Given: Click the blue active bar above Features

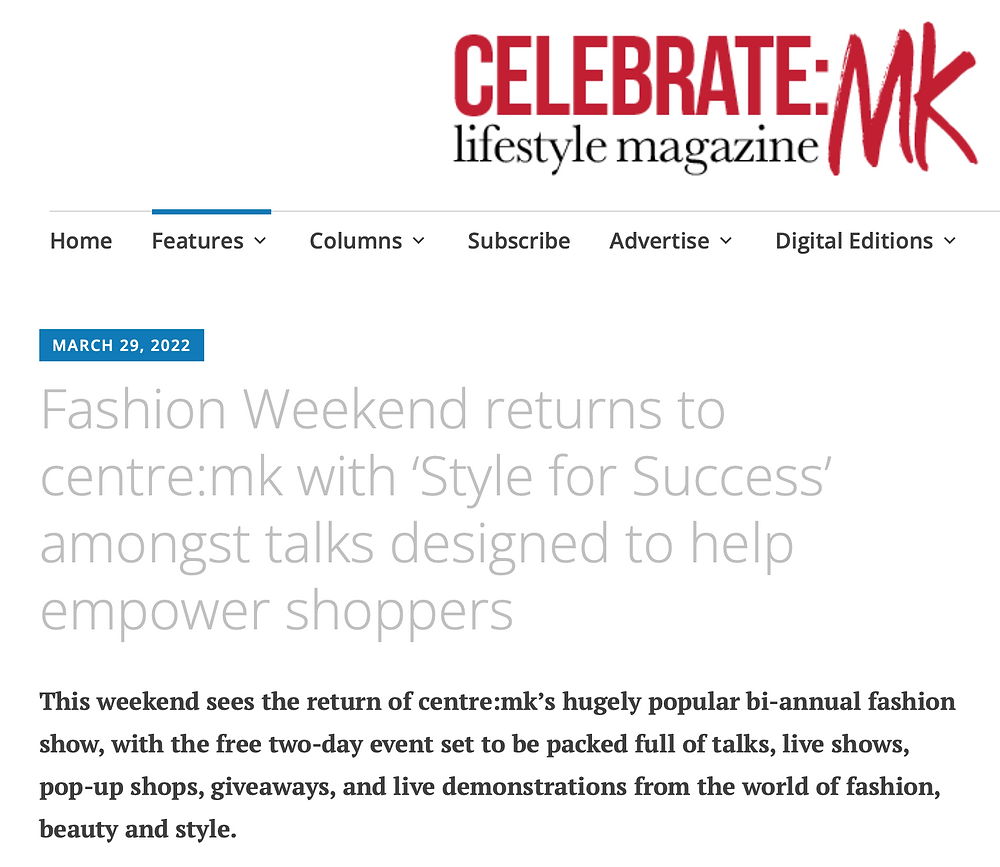Looking at the screenshot, I should point(211,211).
